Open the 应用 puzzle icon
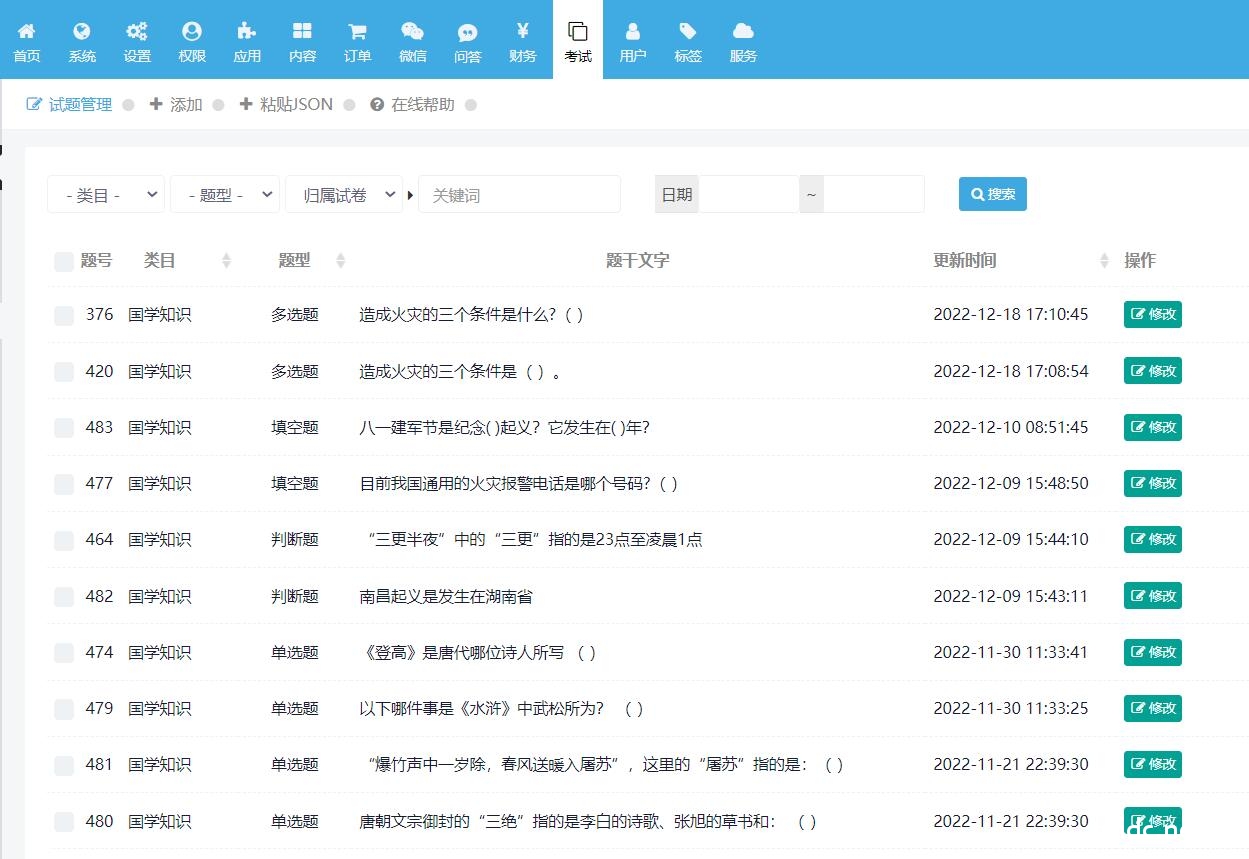Viewport: 1249px width, 859px height. pos(247,31)
